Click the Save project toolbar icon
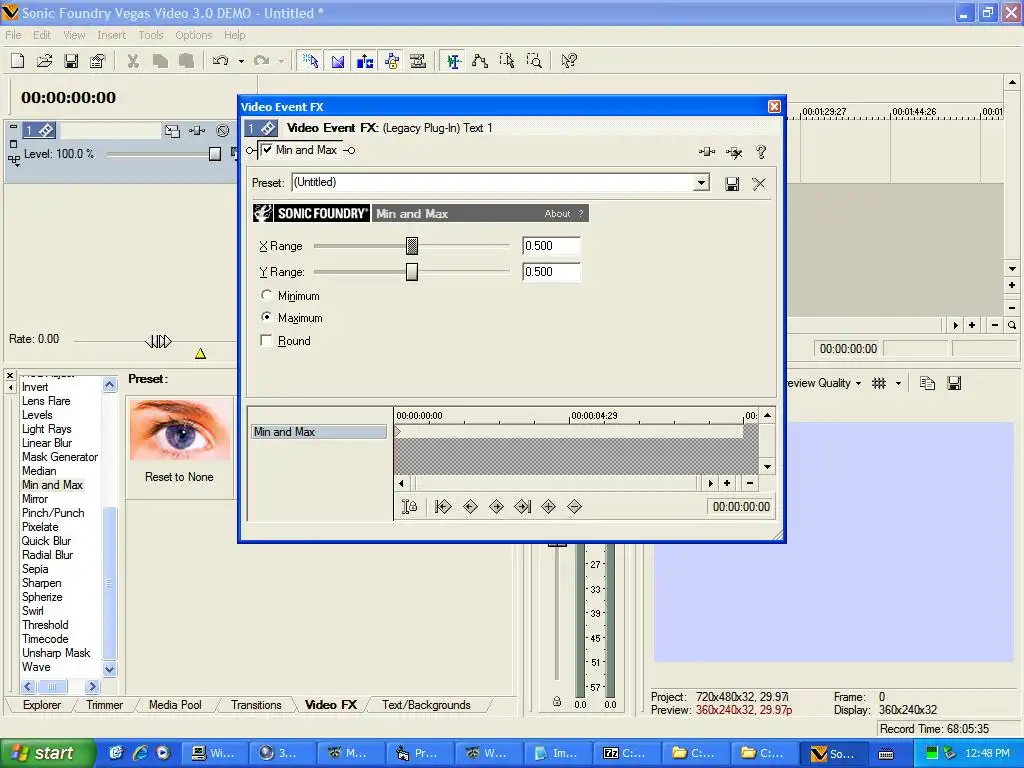Image resolution: width=1024 pixels, height=768 pixels. (71, 61)
